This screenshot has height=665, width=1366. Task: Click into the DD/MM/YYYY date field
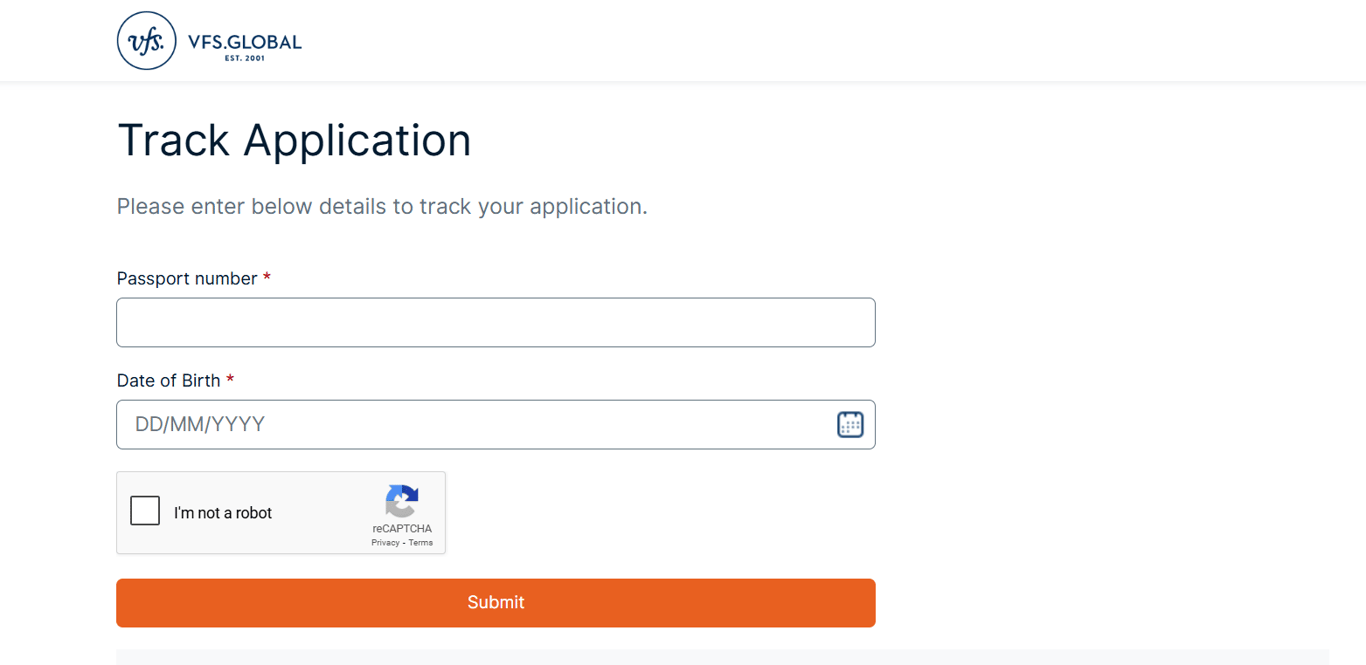click(x=470, y=424)
